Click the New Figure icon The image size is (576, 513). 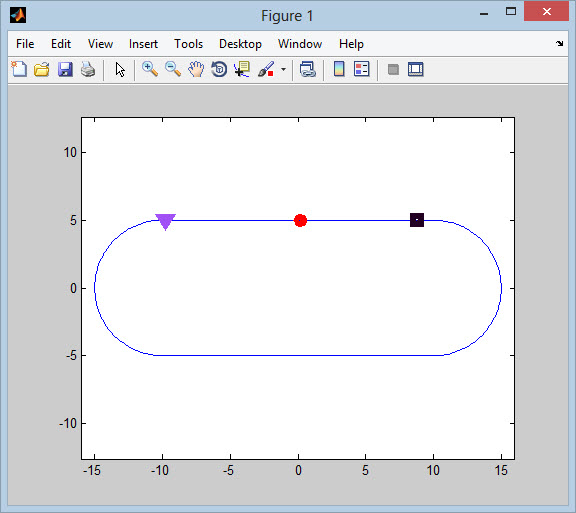(19, 69)
